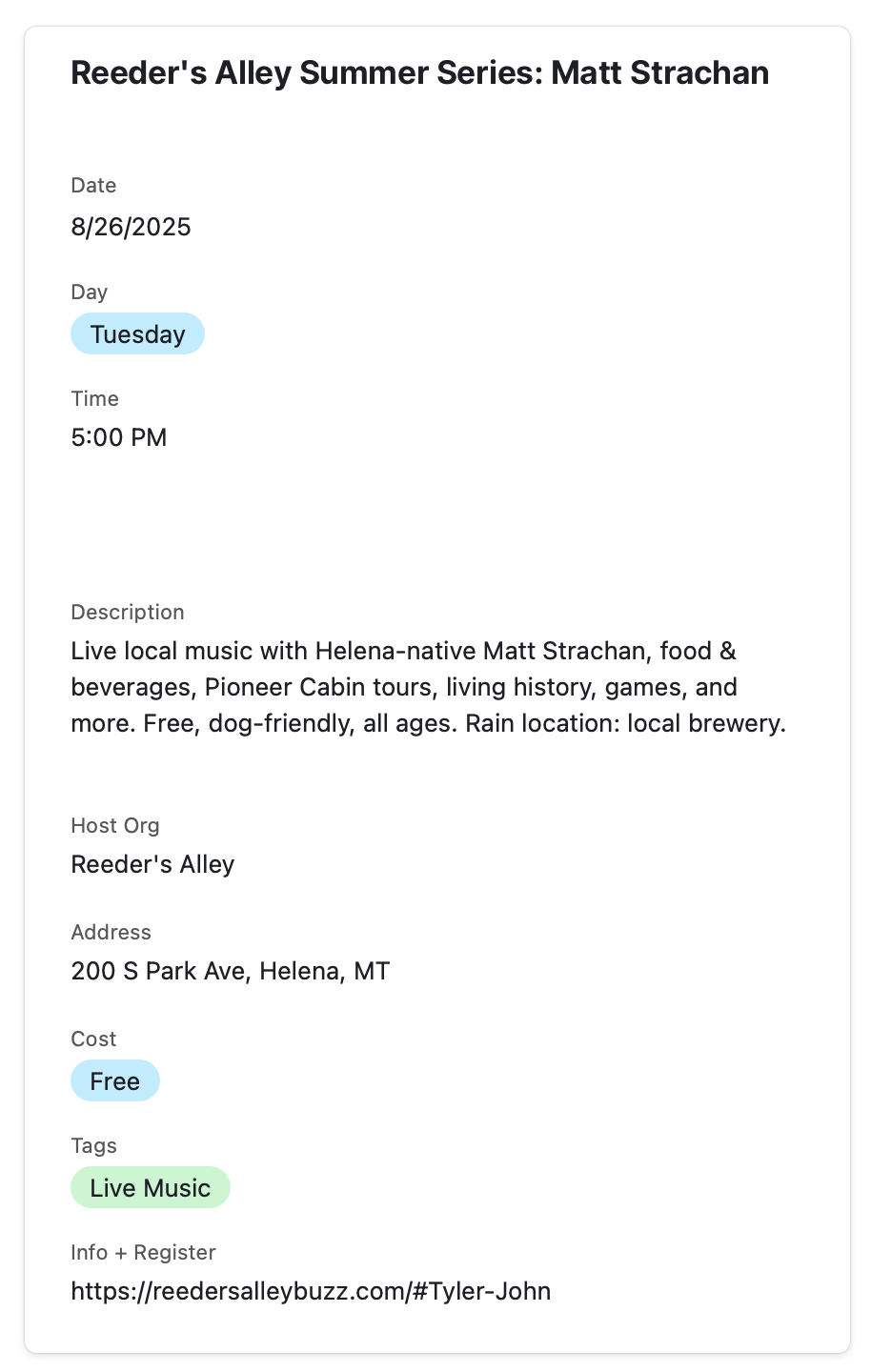
Task: Click the Cost field label
Action: 93,1039
